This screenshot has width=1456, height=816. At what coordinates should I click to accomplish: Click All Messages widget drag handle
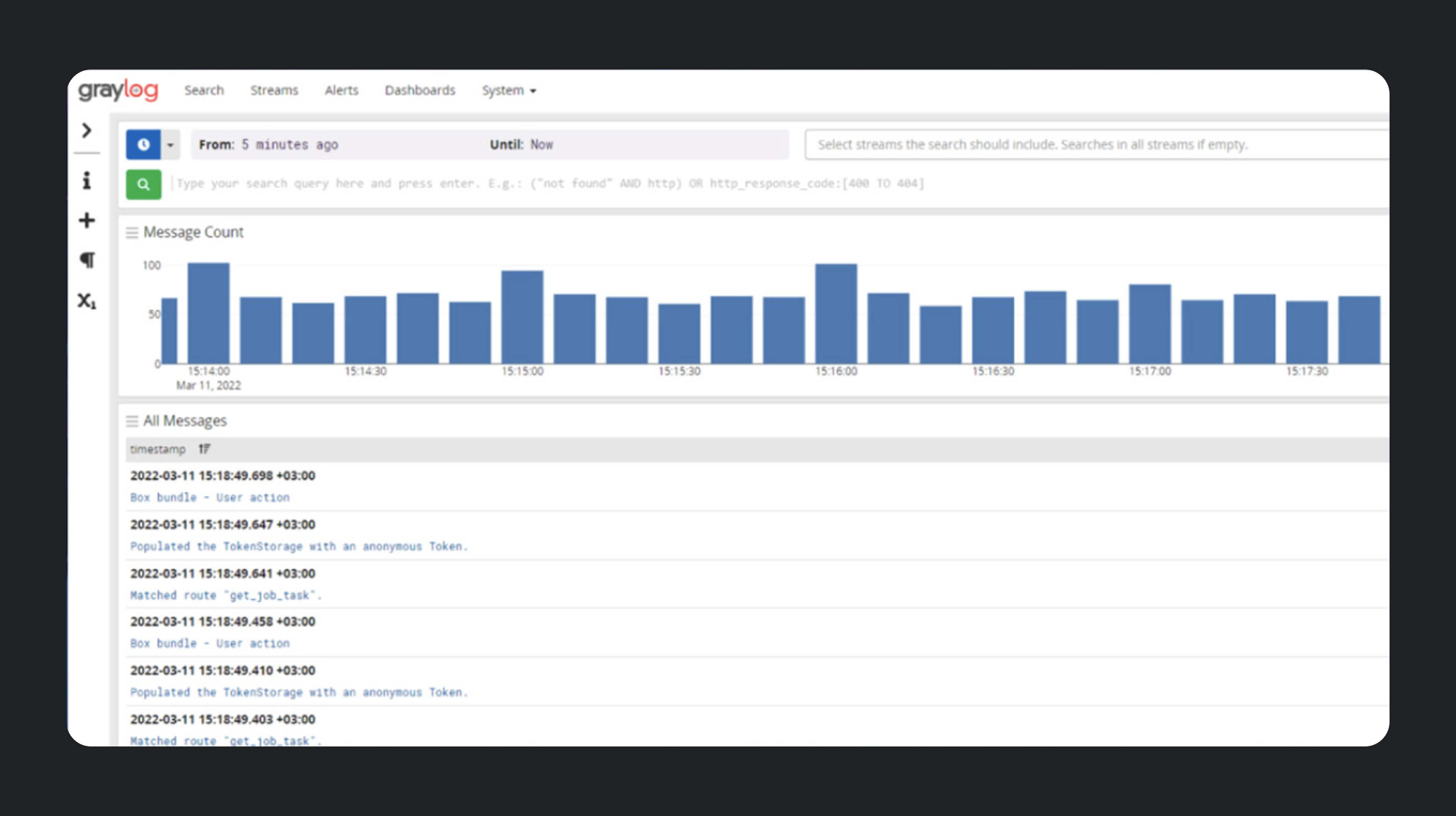pyautogui.click(x=132, y=421)
